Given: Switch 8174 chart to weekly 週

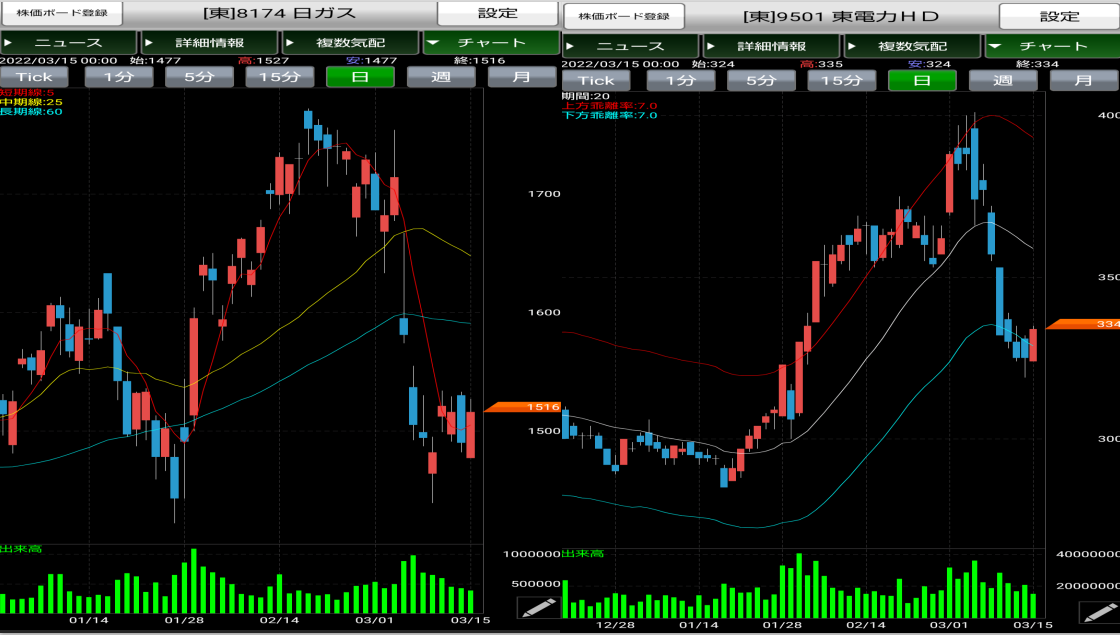Looking at the screenshot, I should pos(441,76).
